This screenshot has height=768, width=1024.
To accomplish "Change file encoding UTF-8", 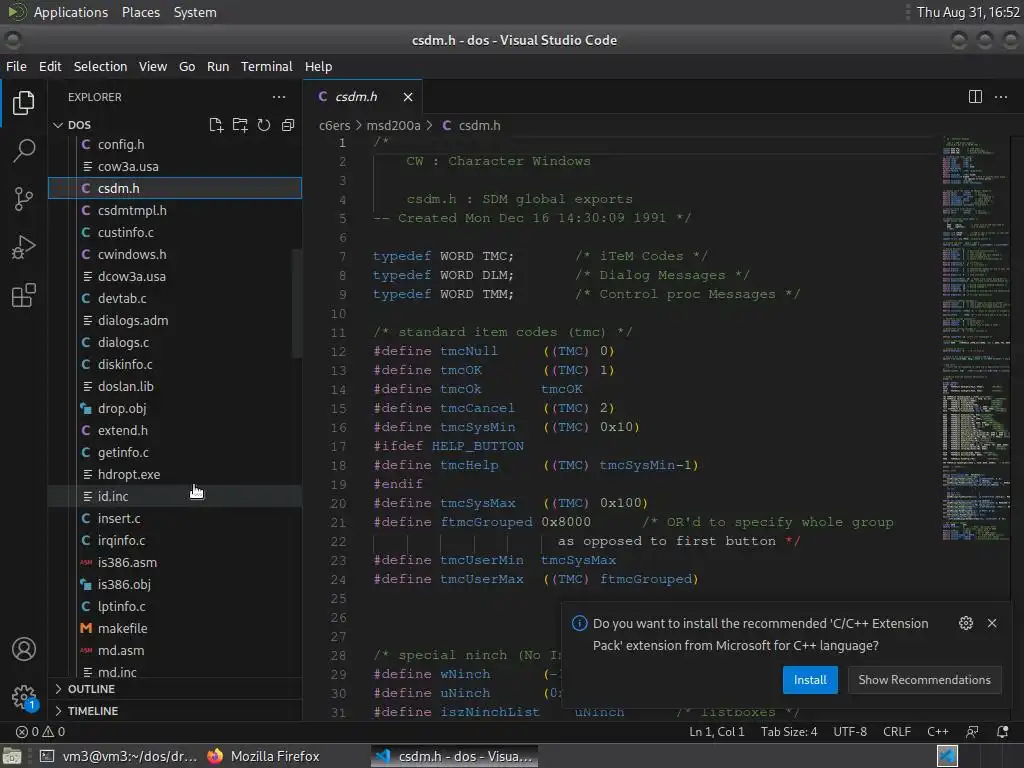I will tap(850, 731).
